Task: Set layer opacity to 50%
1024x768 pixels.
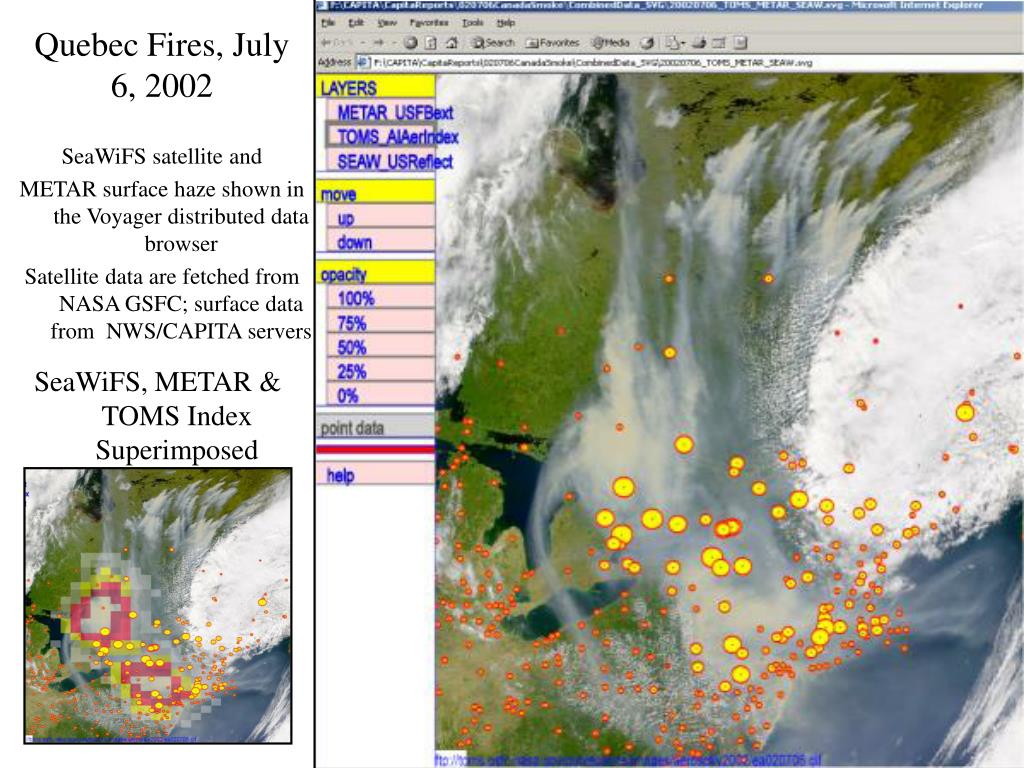Action: 352,347
